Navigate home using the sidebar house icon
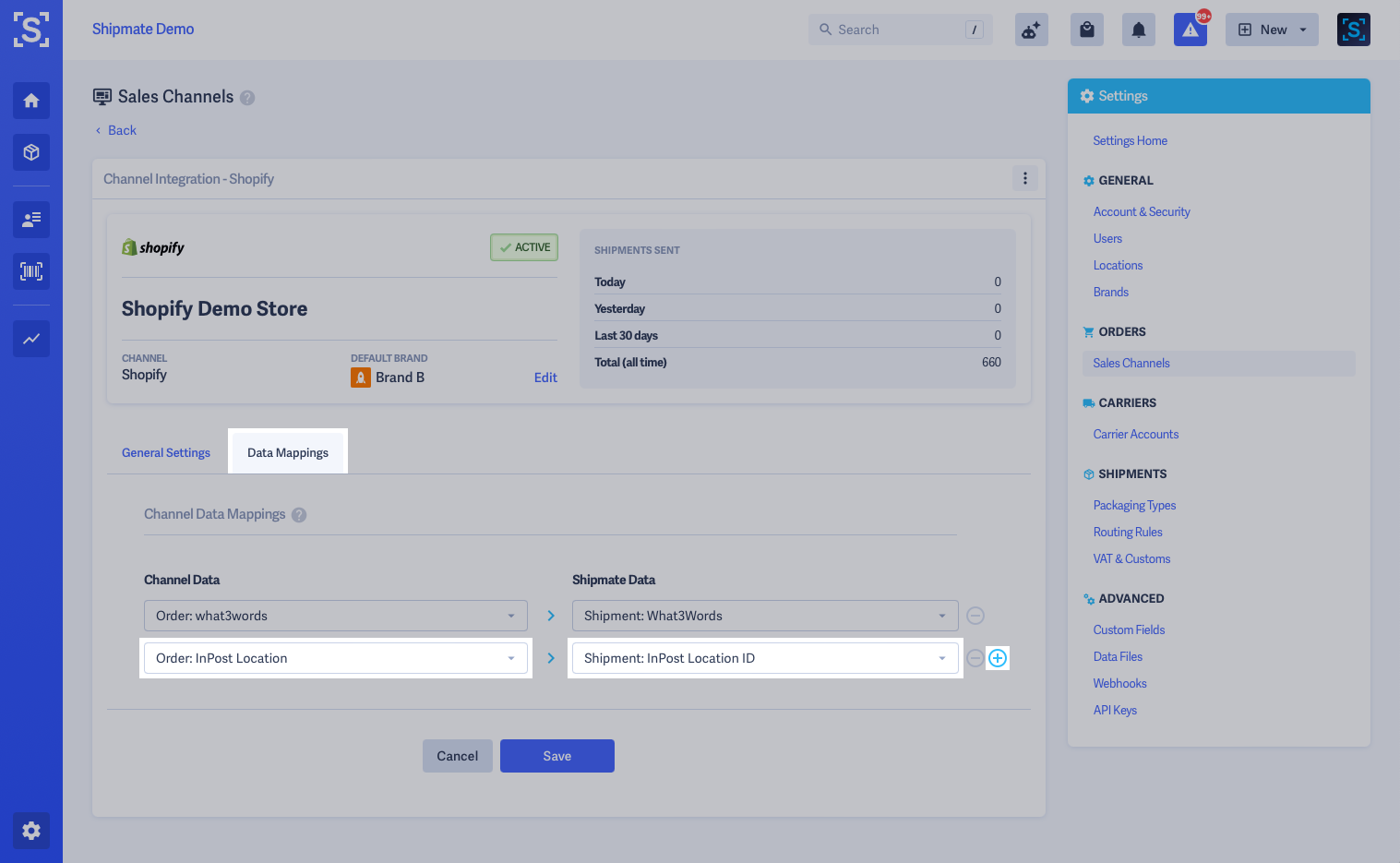This screenshot has height=863, width=1400. click(30, 101)
